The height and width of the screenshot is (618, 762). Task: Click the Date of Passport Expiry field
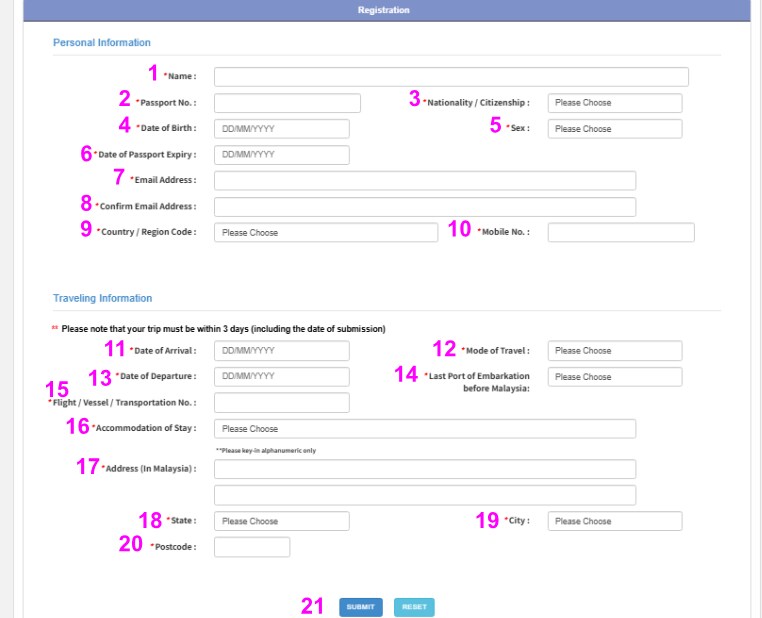(x=281, y=155)
